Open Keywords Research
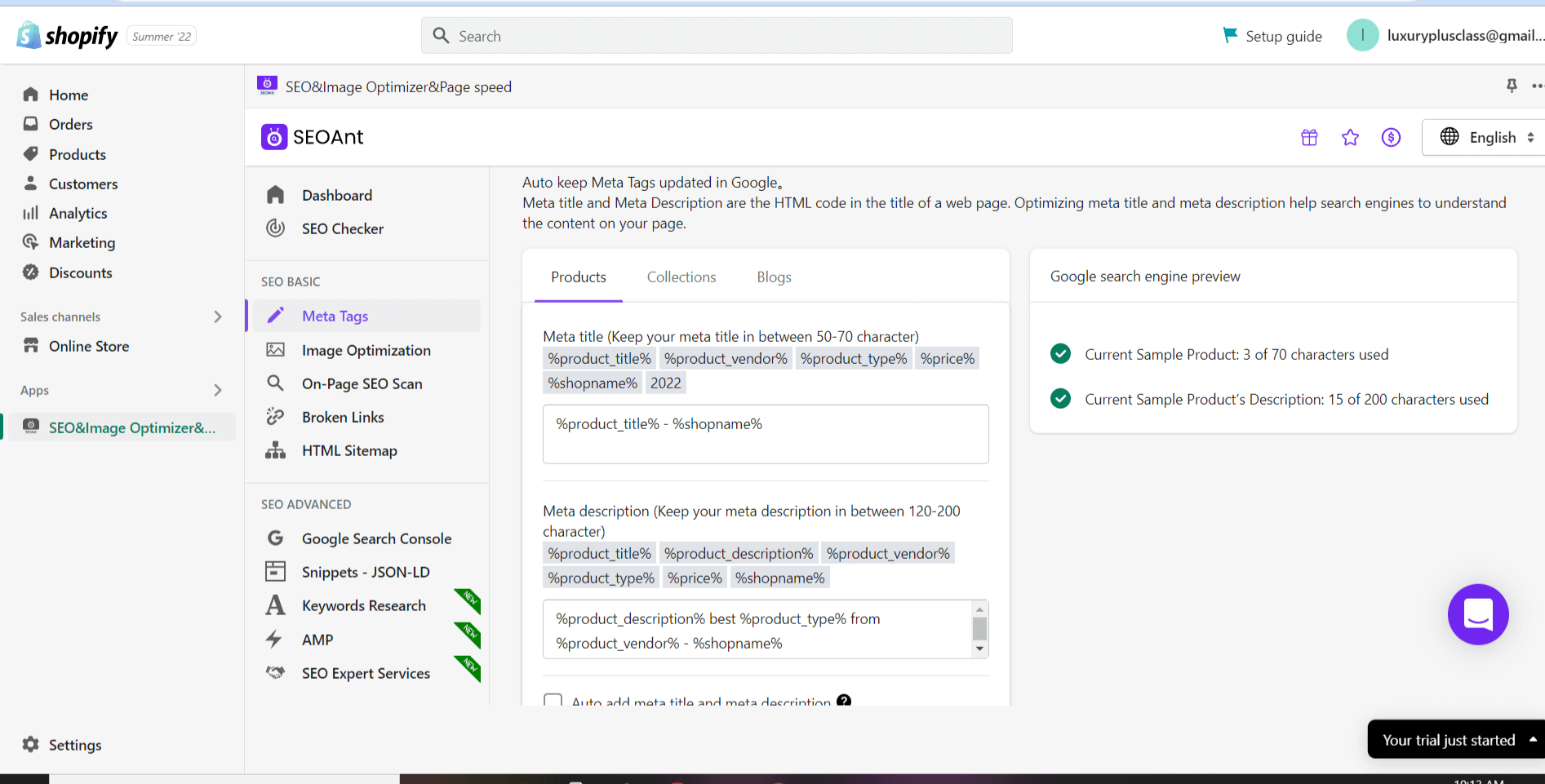 click(363, 605)
